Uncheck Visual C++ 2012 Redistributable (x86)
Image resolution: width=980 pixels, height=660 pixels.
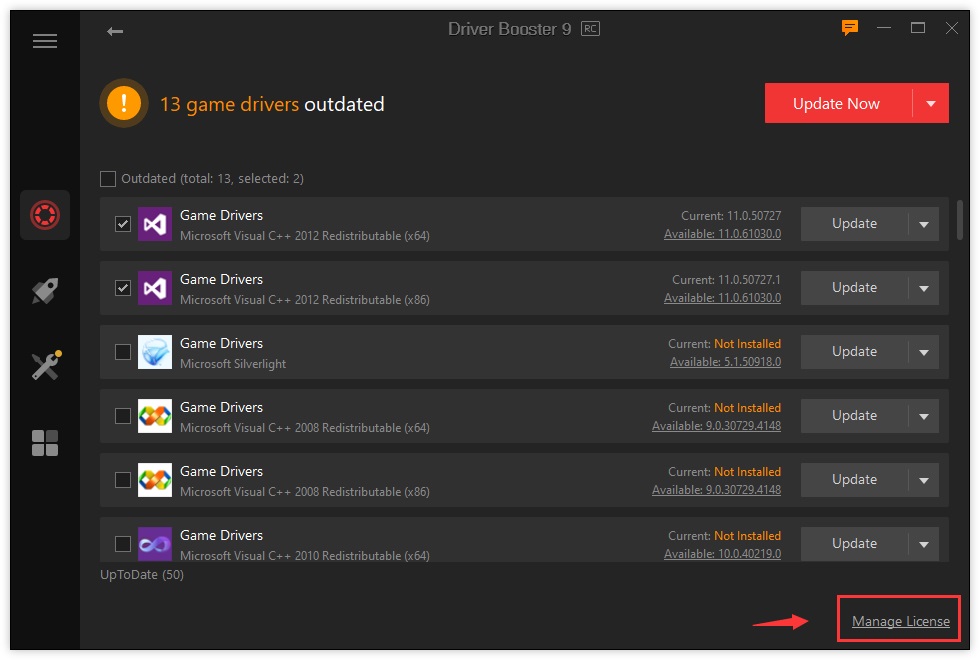tap(122, 288)
